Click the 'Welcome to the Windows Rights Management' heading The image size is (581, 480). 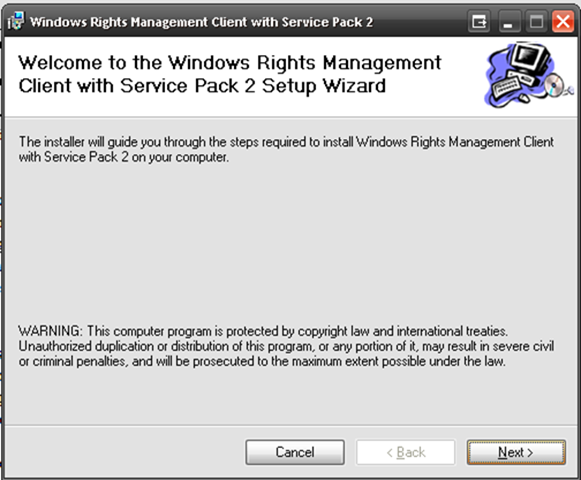(x=230, y=62)
